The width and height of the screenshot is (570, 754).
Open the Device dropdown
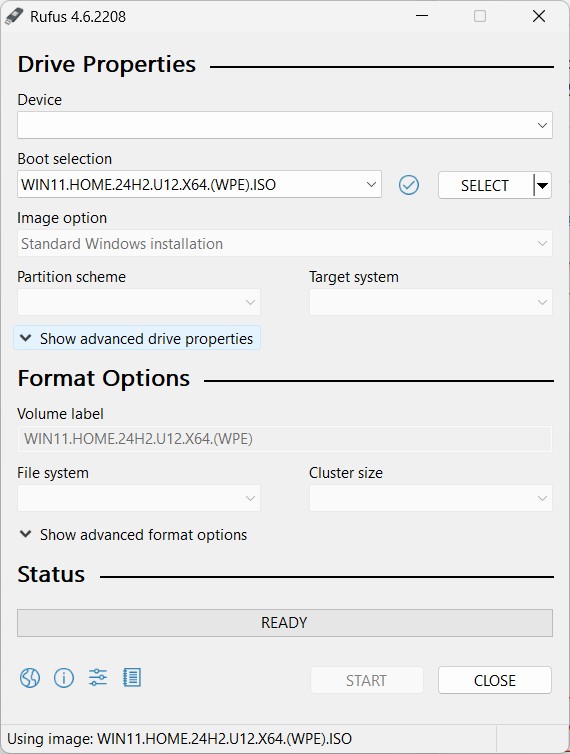coord(285,125)
